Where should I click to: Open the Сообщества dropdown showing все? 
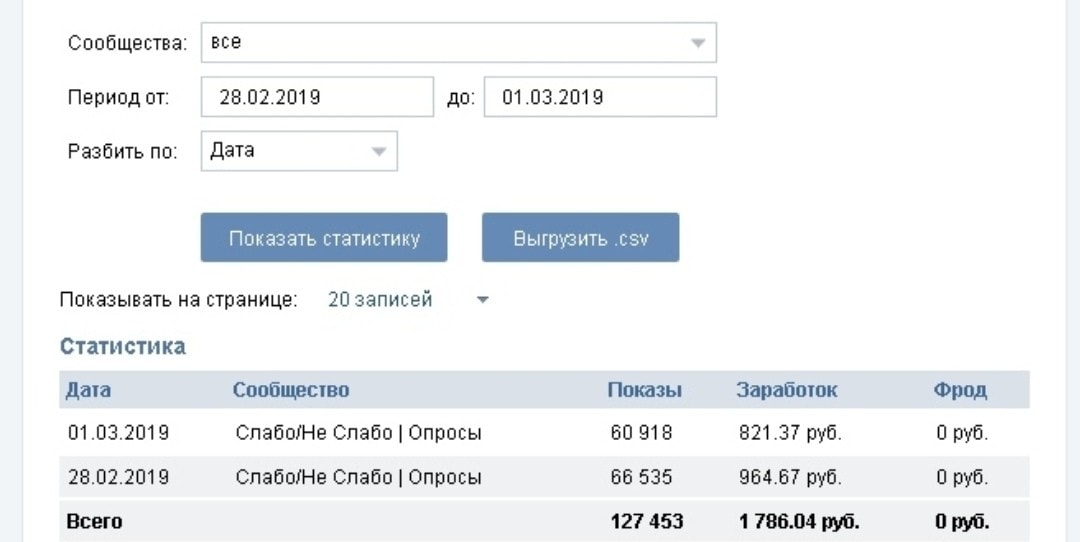click(x=457, y=43)
